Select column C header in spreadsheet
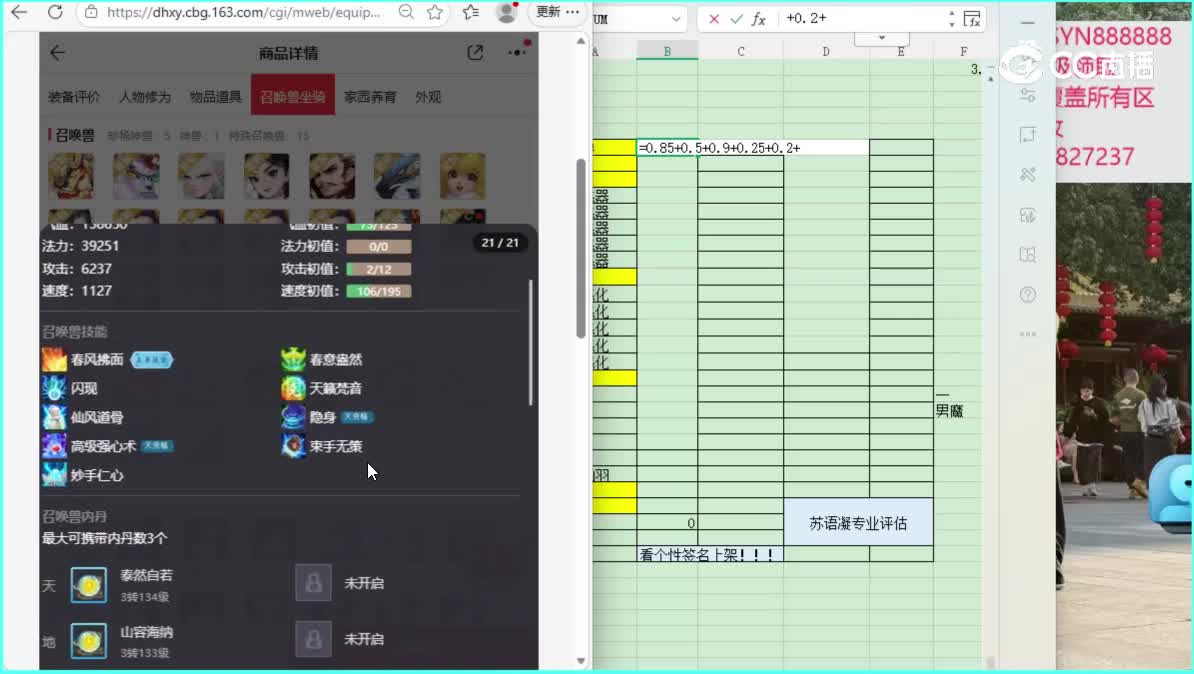Viewport: 1194px width, 674px height. (x=740, y=51)
